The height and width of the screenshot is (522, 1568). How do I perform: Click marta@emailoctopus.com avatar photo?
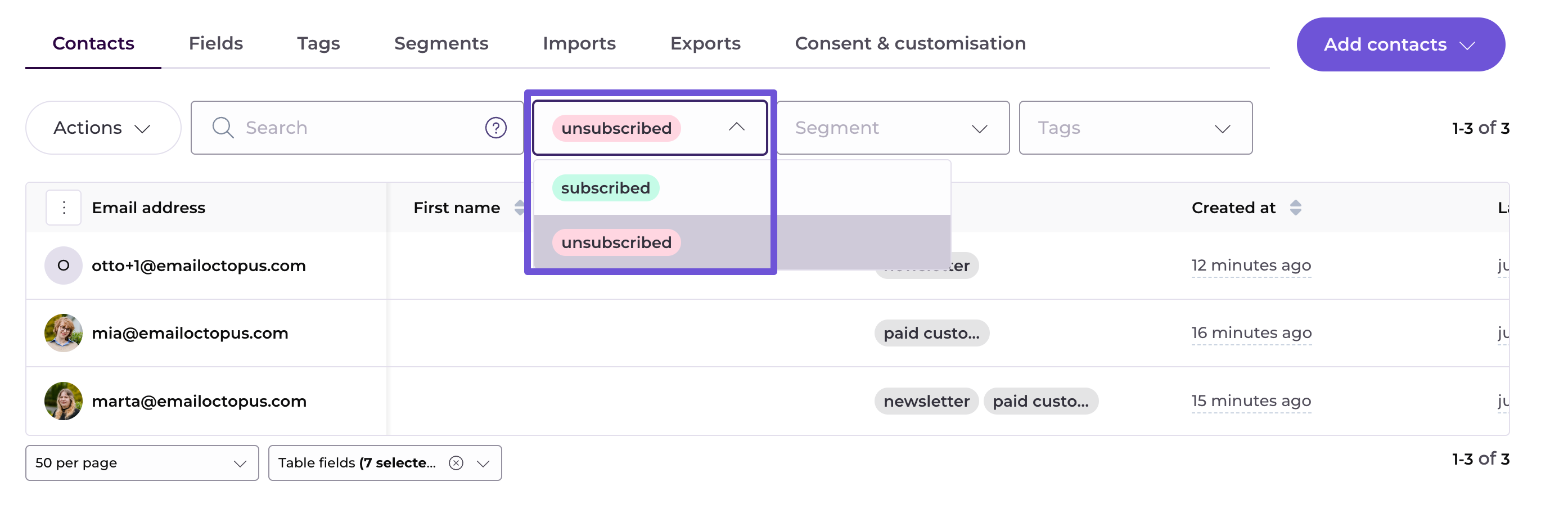tap(64, 402)
